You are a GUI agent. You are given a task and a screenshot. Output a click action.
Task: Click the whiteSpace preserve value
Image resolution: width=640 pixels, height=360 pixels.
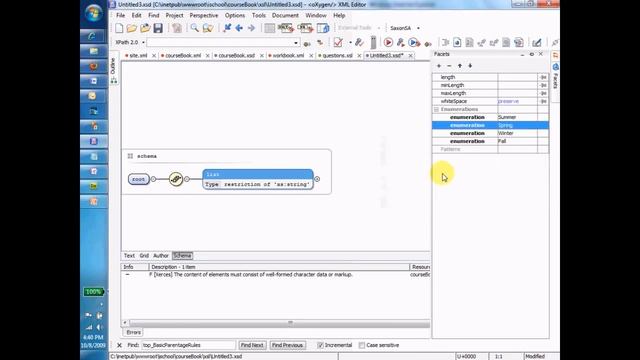pos(509,101)
